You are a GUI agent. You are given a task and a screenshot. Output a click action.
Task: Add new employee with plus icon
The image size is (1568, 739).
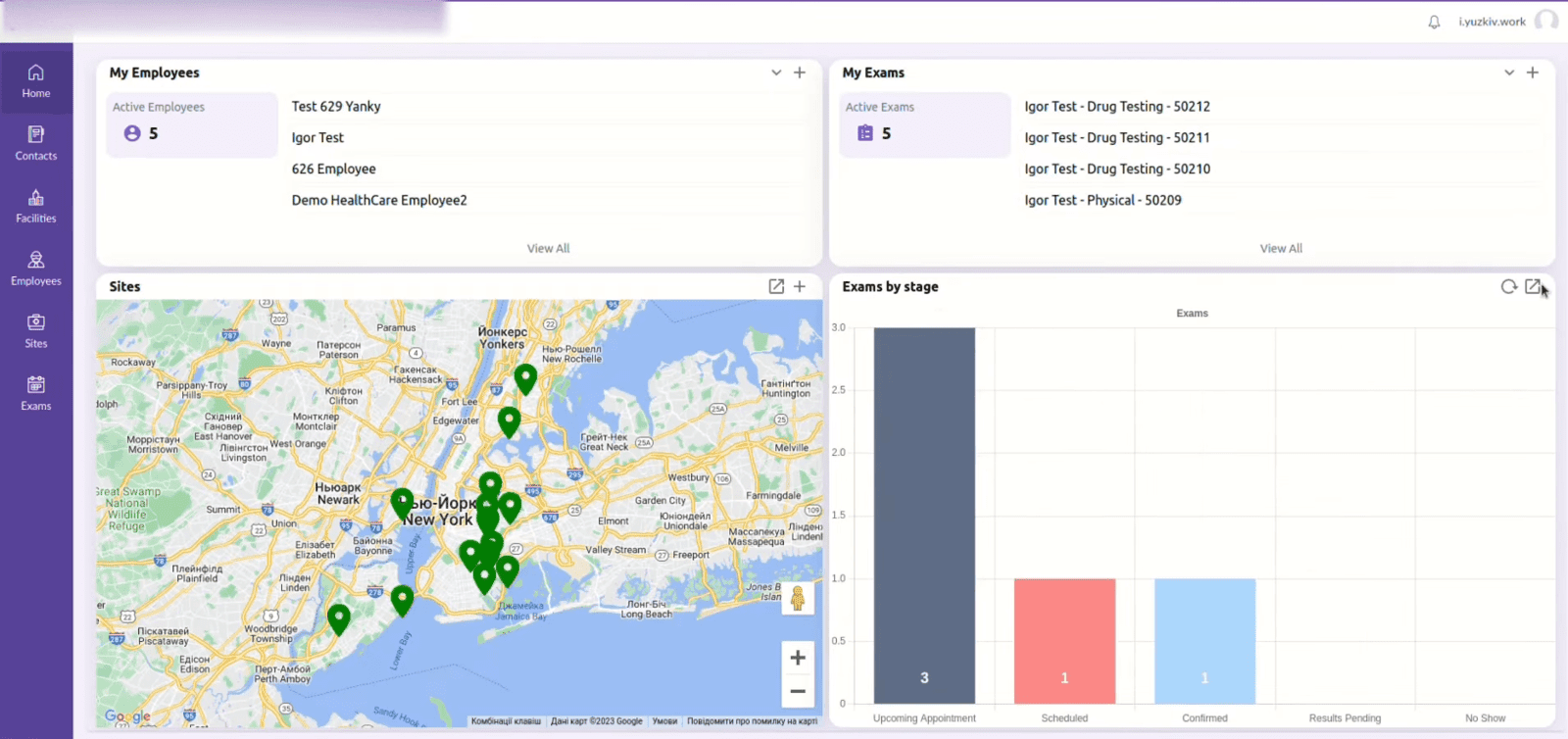[800, 73]
